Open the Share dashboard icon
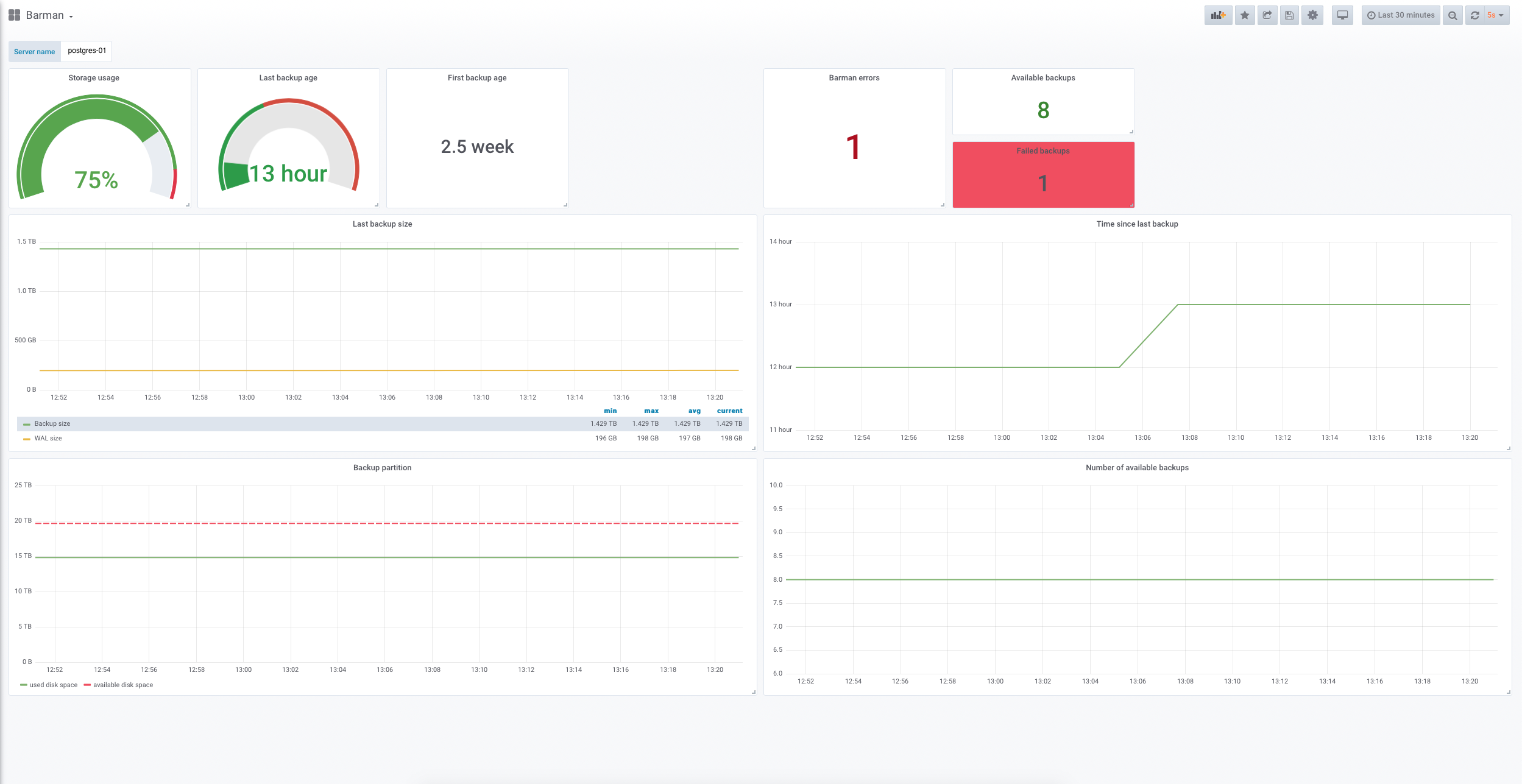 point(1267,15)
